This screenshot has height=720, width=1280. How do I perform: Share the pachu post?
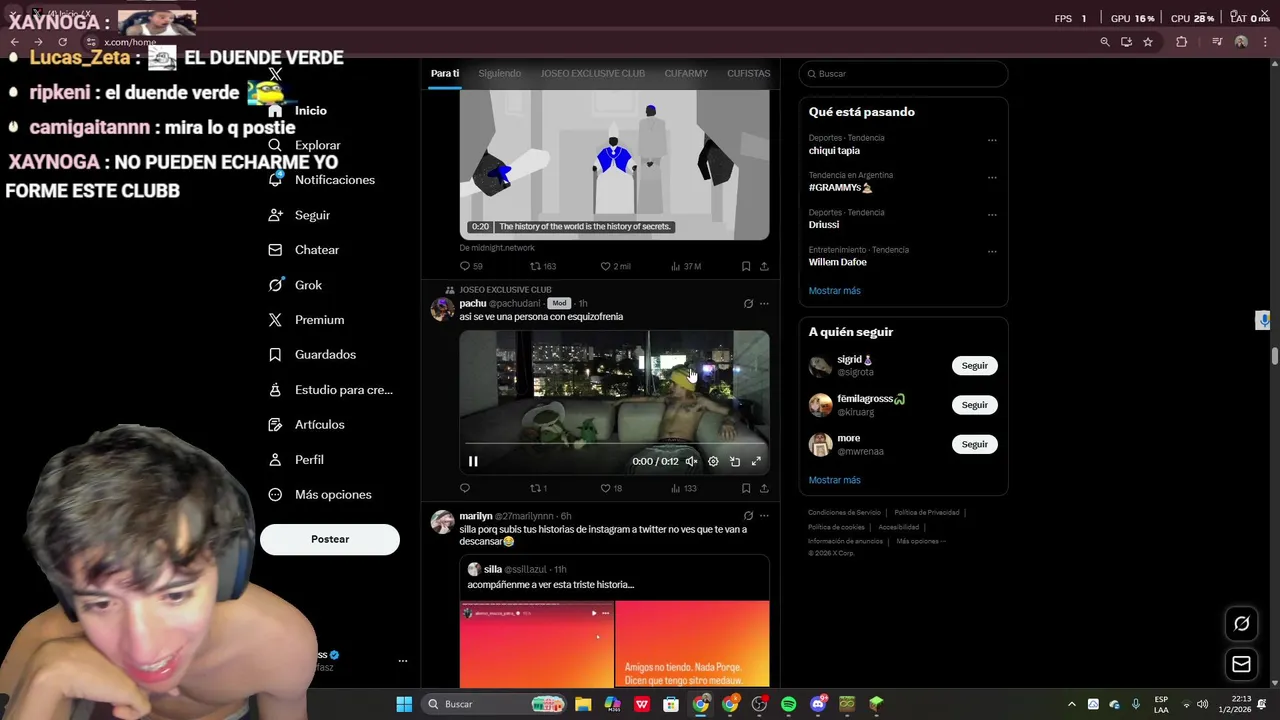tap(764, 488)
